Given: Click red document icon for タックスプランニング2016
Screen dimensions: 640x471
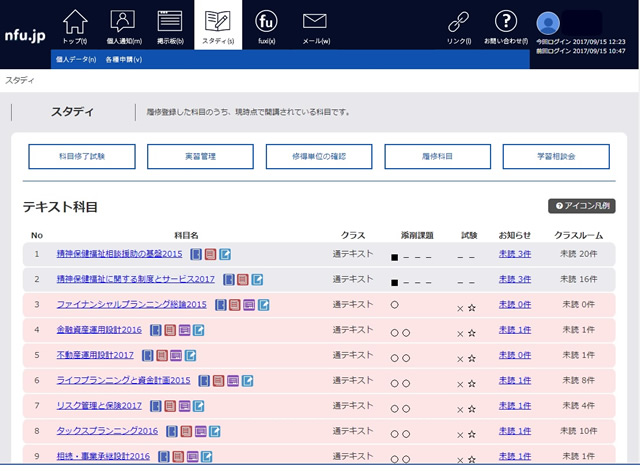Looking at the screenshot, I should point(186,431).
